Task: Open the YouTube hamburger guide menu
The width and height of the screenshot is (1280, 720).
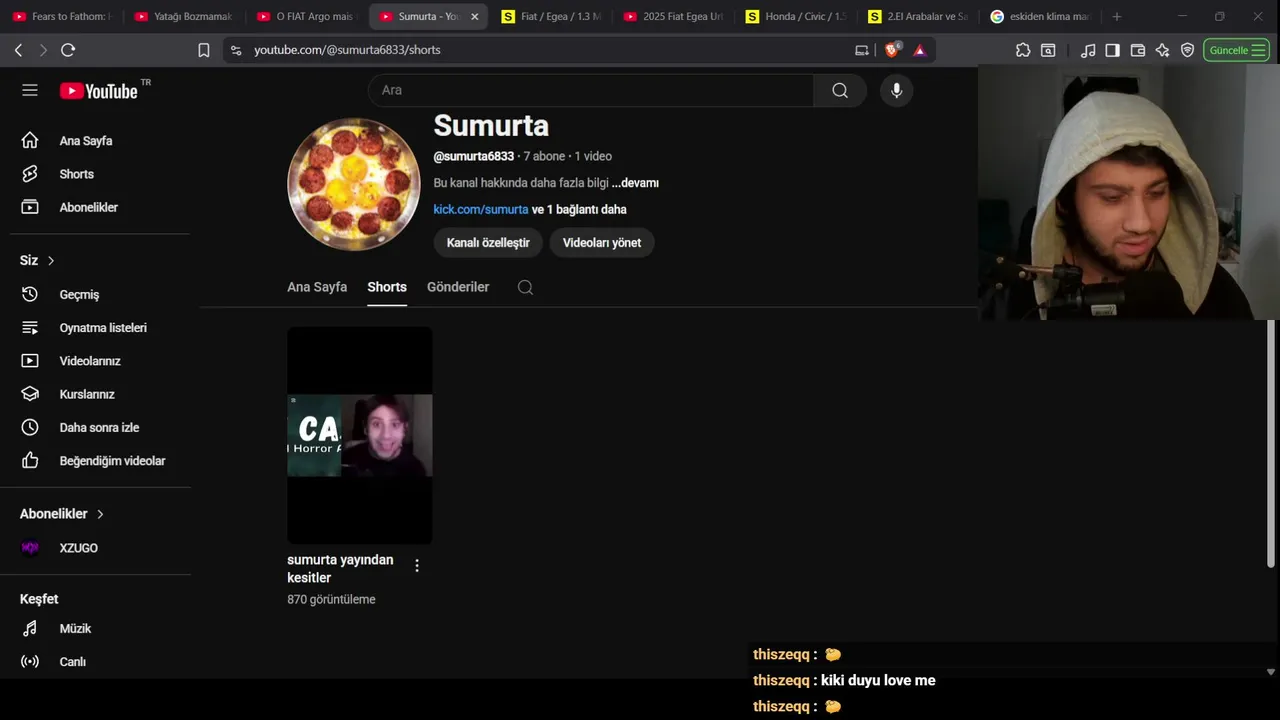Action: click(x=30, y=90)
